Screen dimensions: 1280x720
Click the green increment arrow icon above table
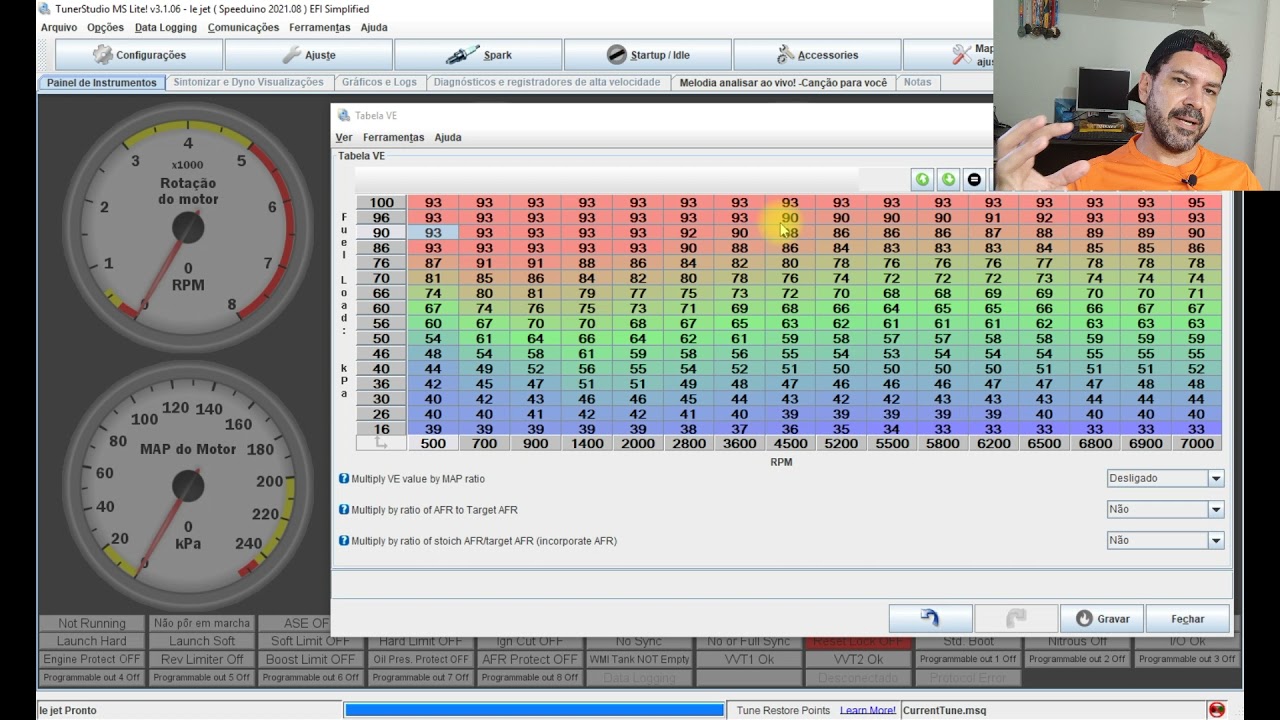coord(922,180)
